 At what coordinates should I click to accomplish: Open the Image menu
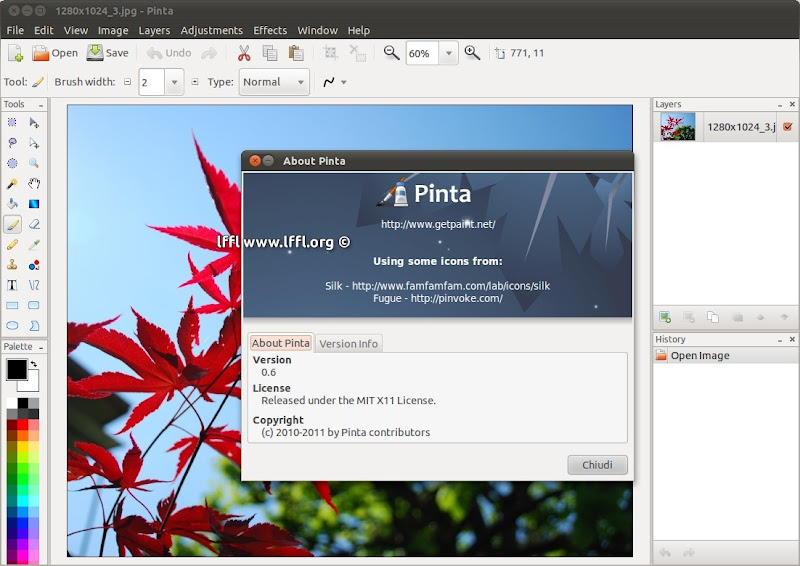tap(113, 31)
